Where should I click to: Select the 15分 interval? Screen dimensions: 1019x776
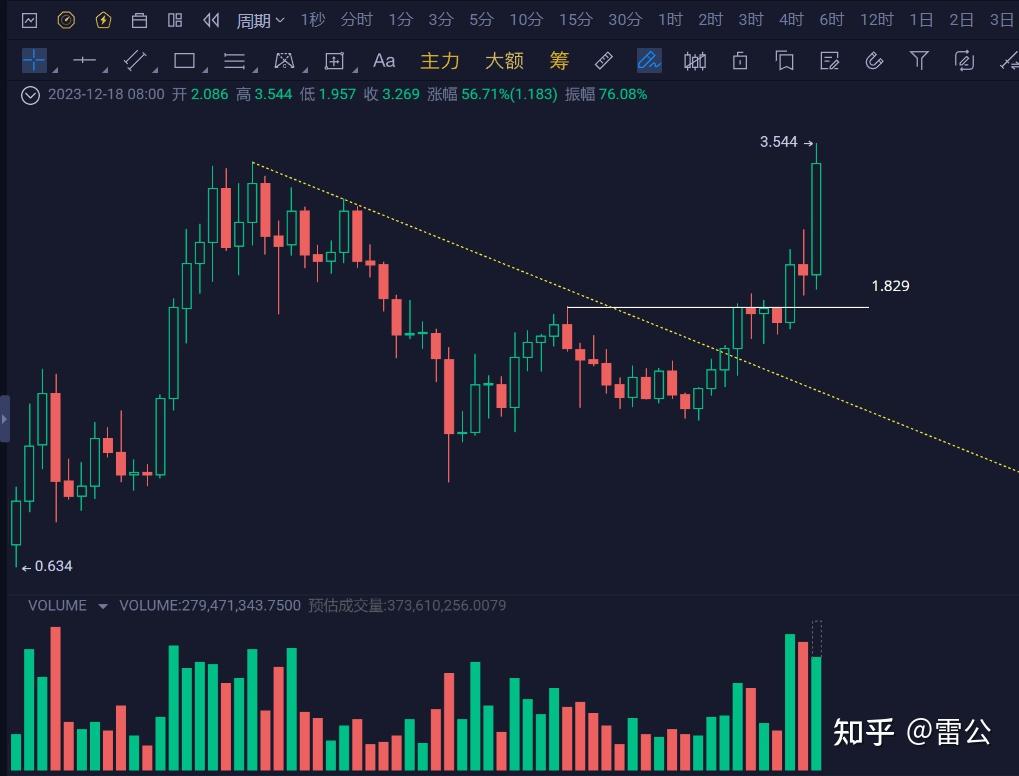pyautogui.click(x=576, y=20)
